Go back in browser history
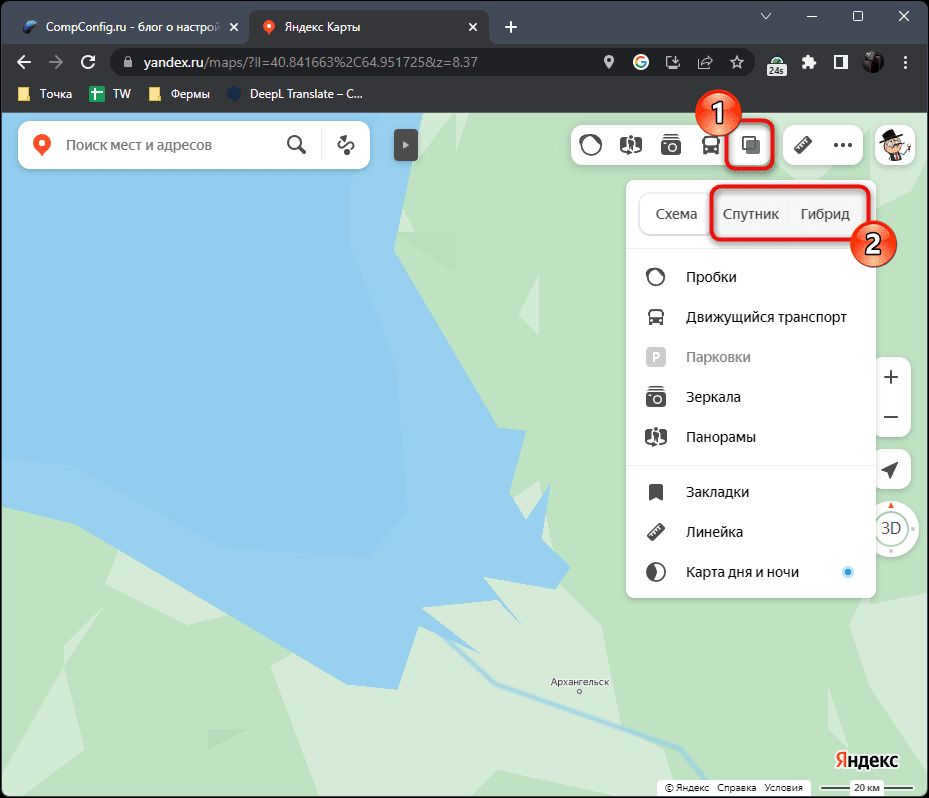Viewport: 929px width, 798px height. click(x=24, y=62)
